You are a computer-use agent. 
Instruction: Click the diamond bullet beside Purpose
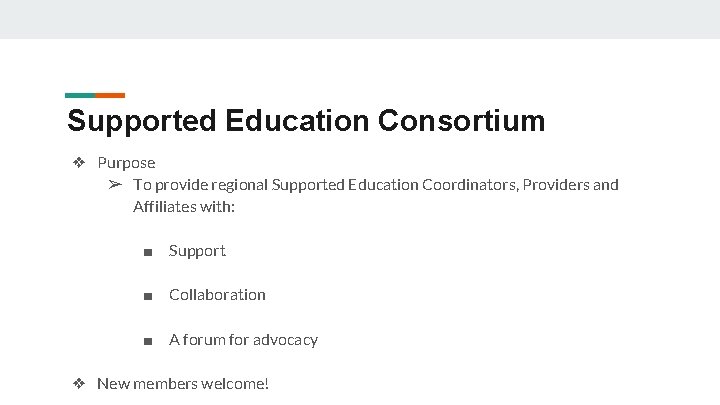point(79,162)
